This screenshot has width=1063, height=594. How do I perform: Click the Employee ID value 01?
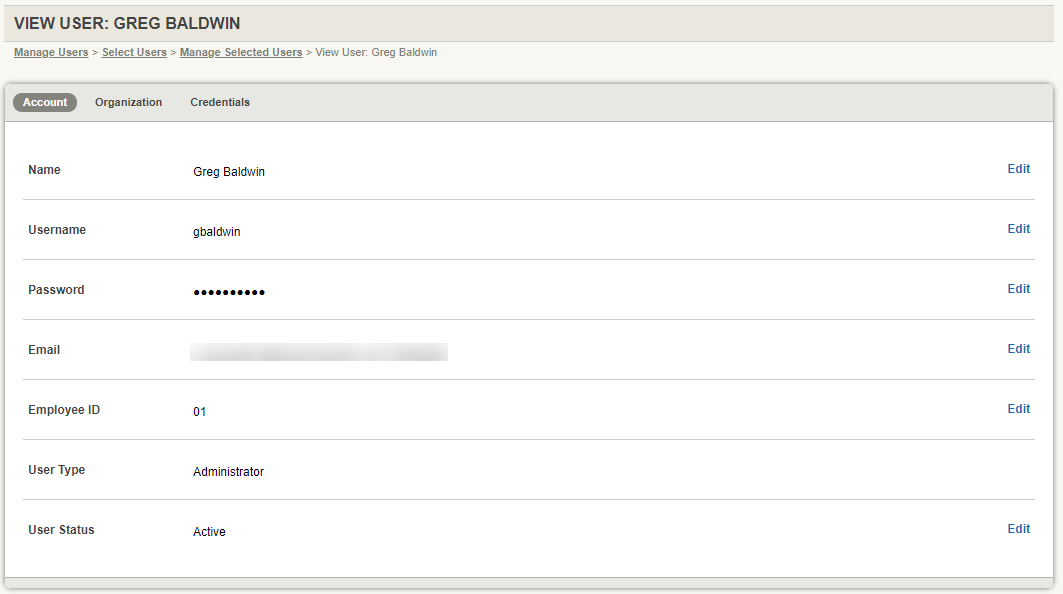point(199,412)
